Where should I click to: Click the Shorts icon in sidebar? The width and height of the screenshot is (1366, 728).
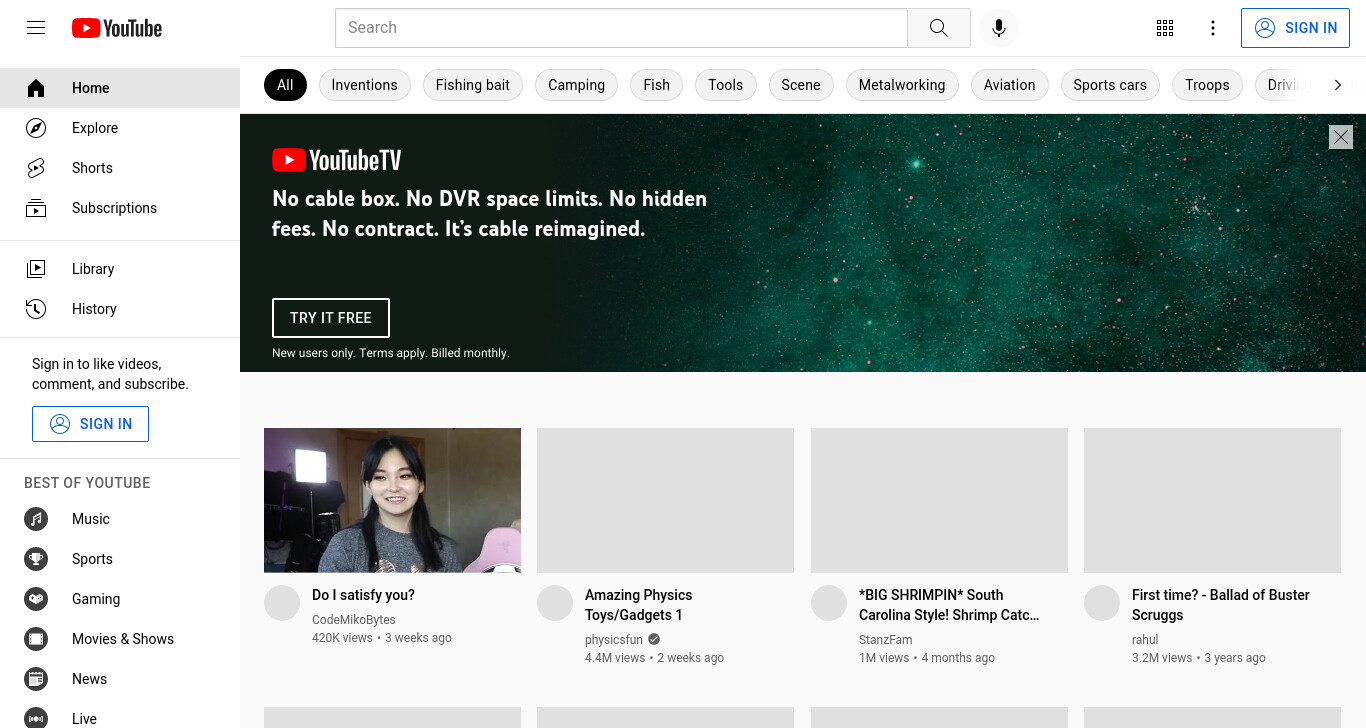(36, 168)
